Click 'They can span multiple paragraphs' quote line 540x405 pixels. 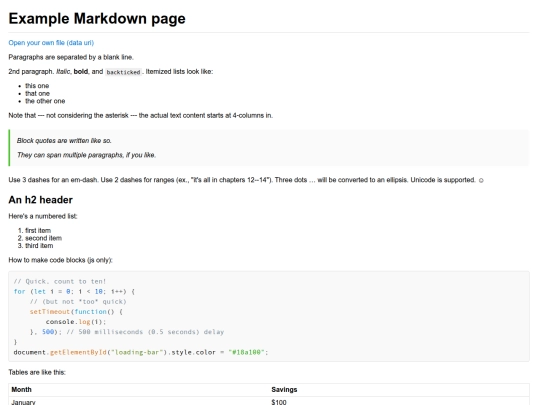86,155
